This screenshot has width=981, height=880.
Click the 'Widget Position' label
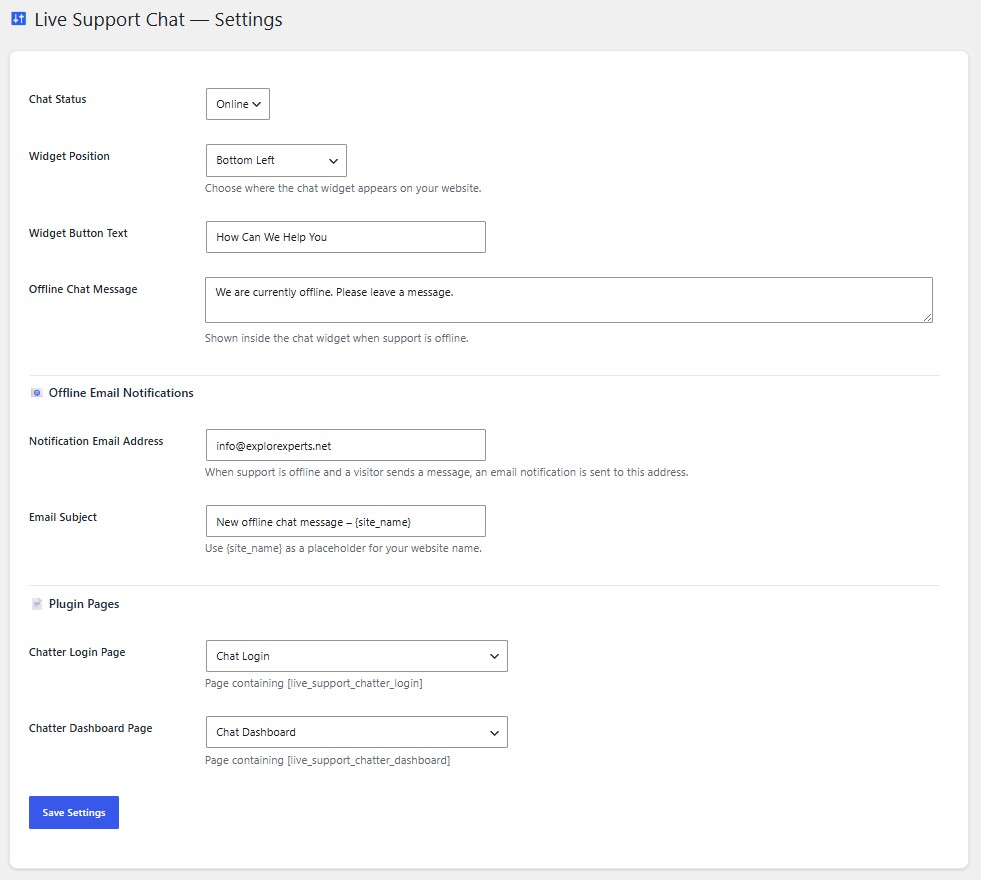point(69,156)
